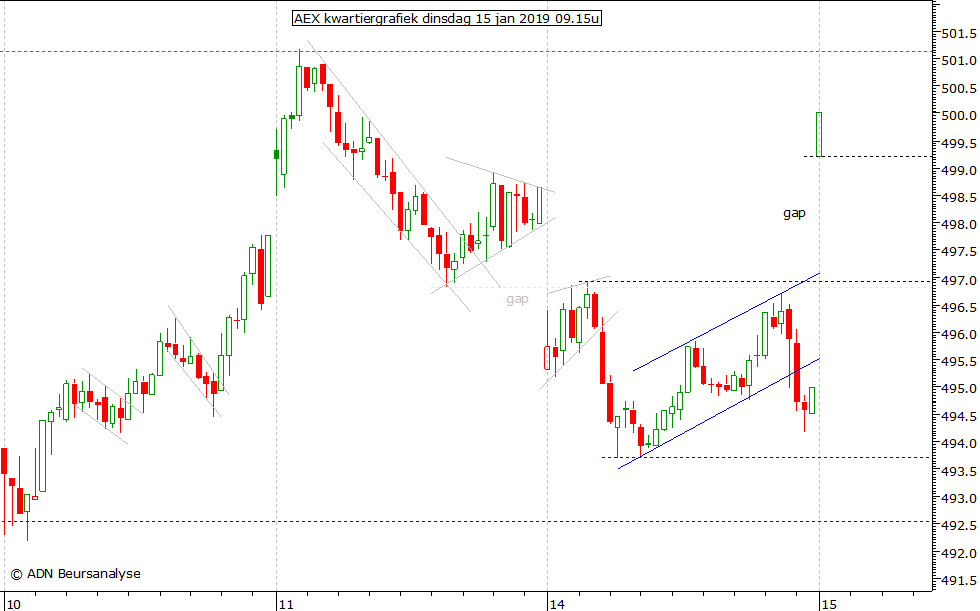The image size is (980, 611).
Task: Click the 494.5 price axis label
Action: tap(959, 416)
